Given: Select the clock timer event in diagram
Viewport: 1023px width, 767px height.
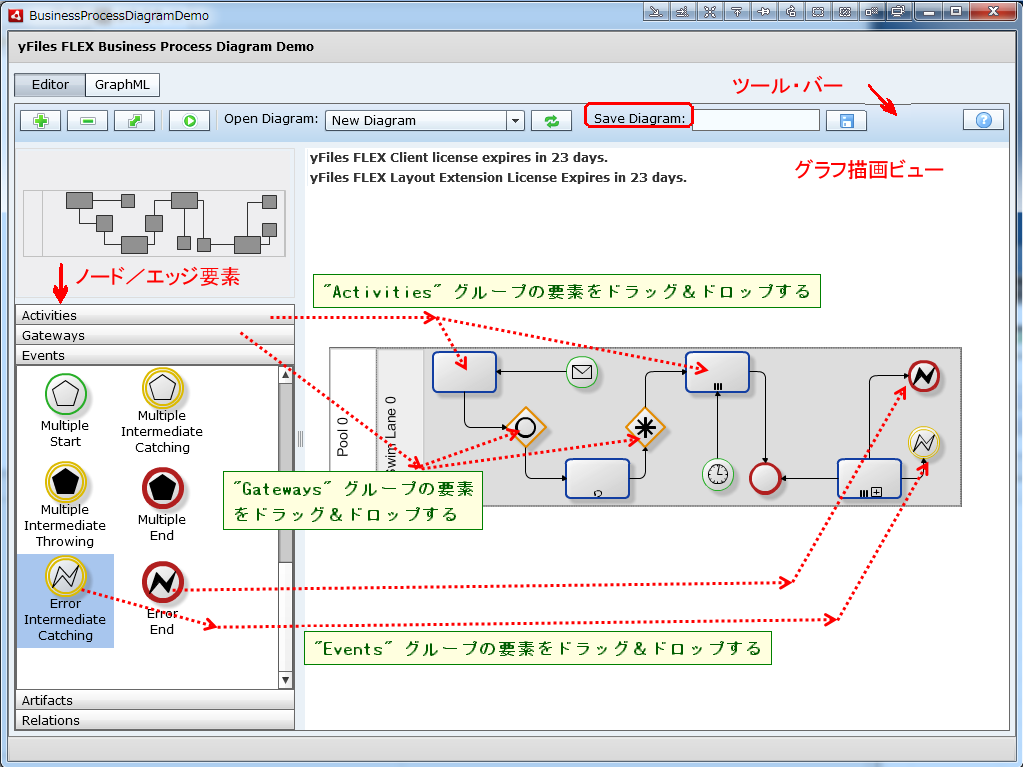Looking at the screenshot, I should coord(718,474).
